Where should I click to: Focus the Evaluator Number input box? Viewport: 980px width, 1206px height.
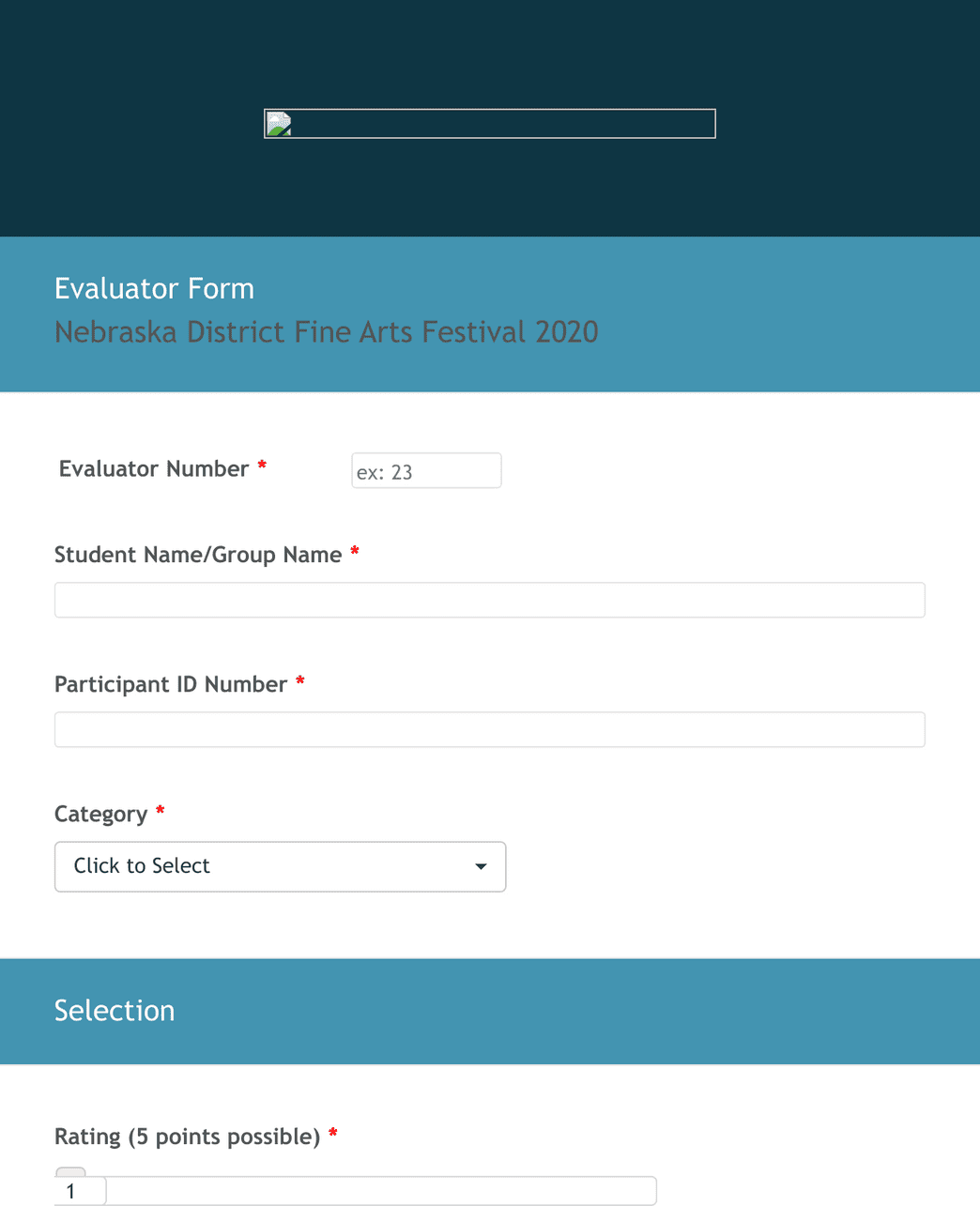pyautogui.click(x=426, y=471)
